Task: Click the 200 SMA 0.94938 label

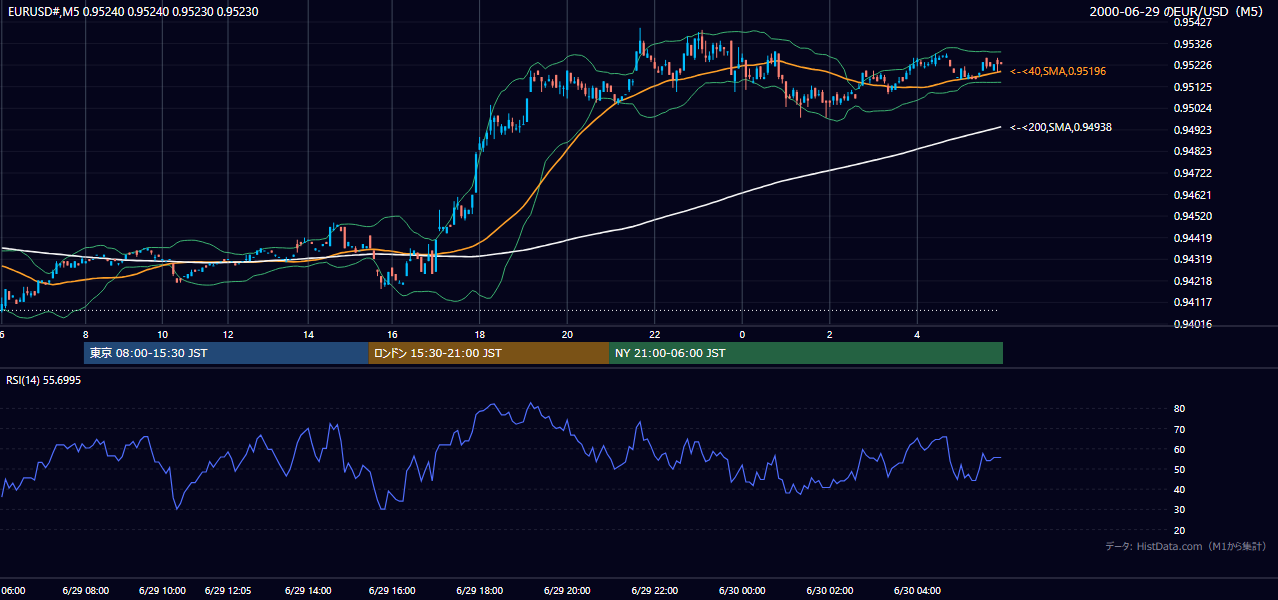Action: click(x=1061, y=127)
